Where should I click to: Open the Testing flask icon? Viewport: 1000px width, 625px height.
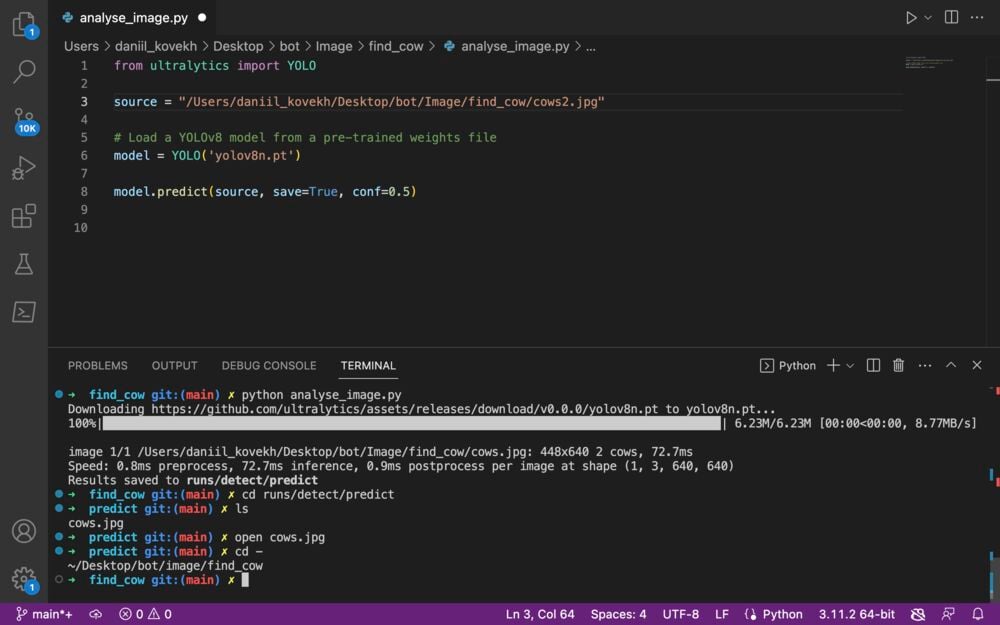(x=24, y=264)
